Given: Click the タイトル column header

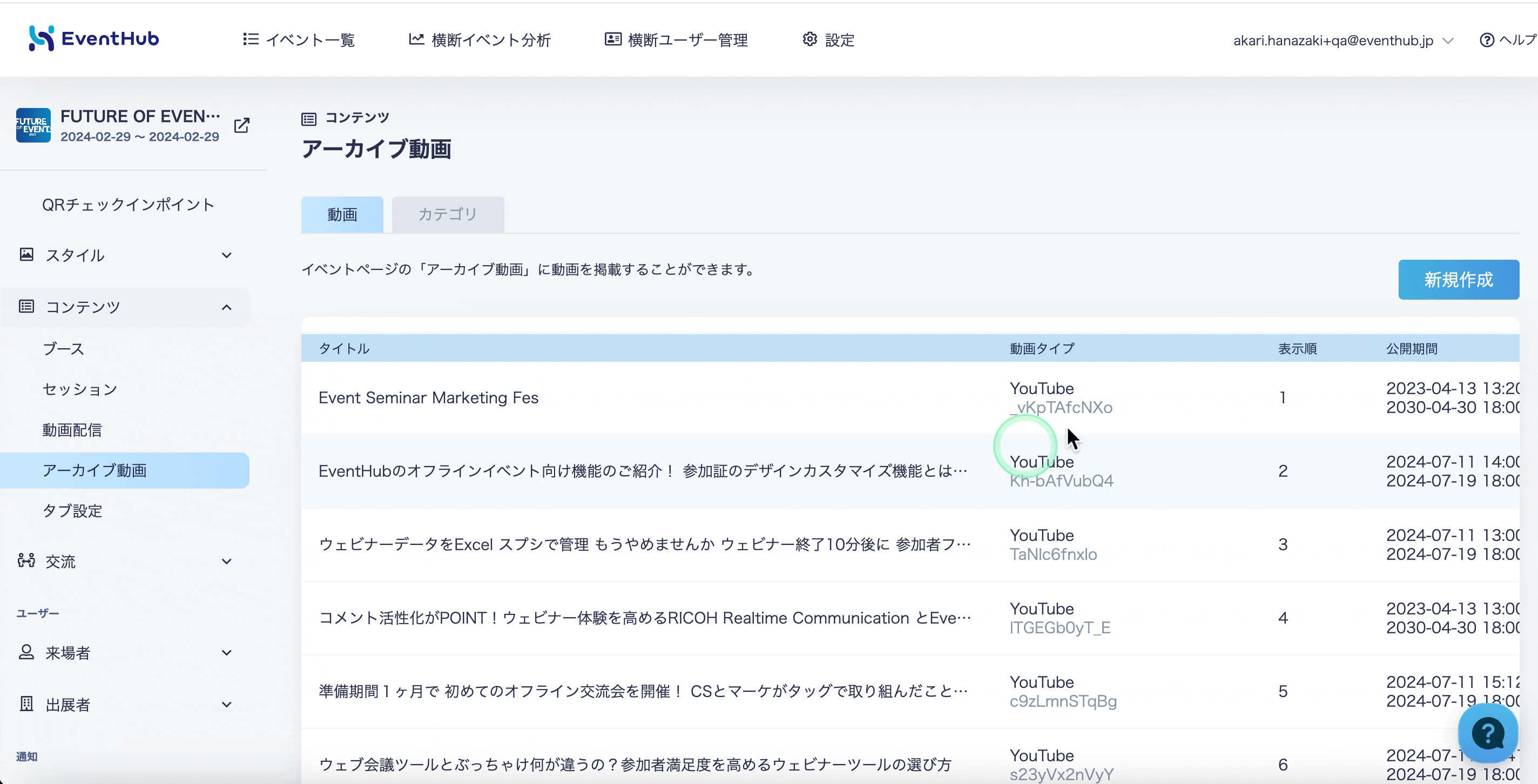Looking at the screenshot, I should click(344, 349).
